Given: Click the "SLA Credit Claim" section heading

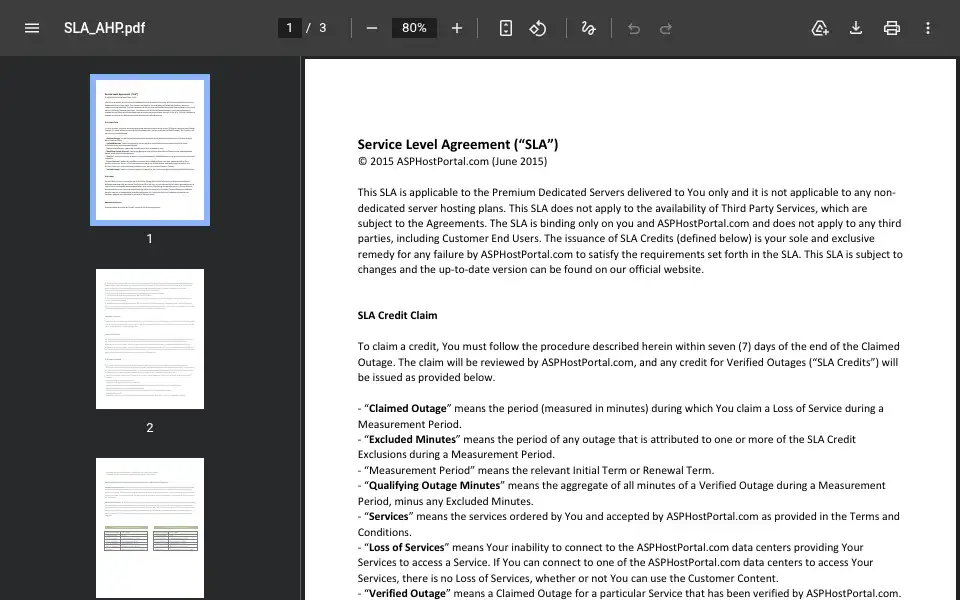Looking at the screenshot, I should click(x=397, y=315).
